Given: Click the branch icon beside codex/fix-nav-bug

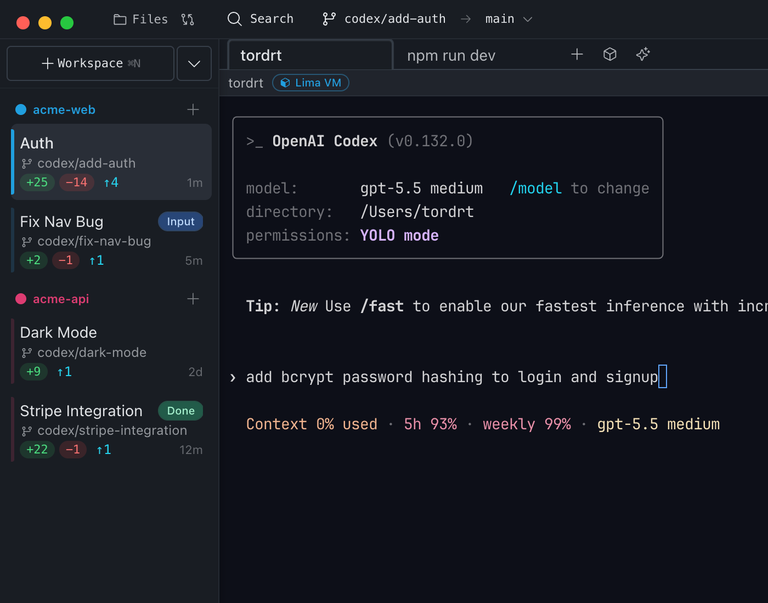Looking at the screenshot, I should 26,241.
